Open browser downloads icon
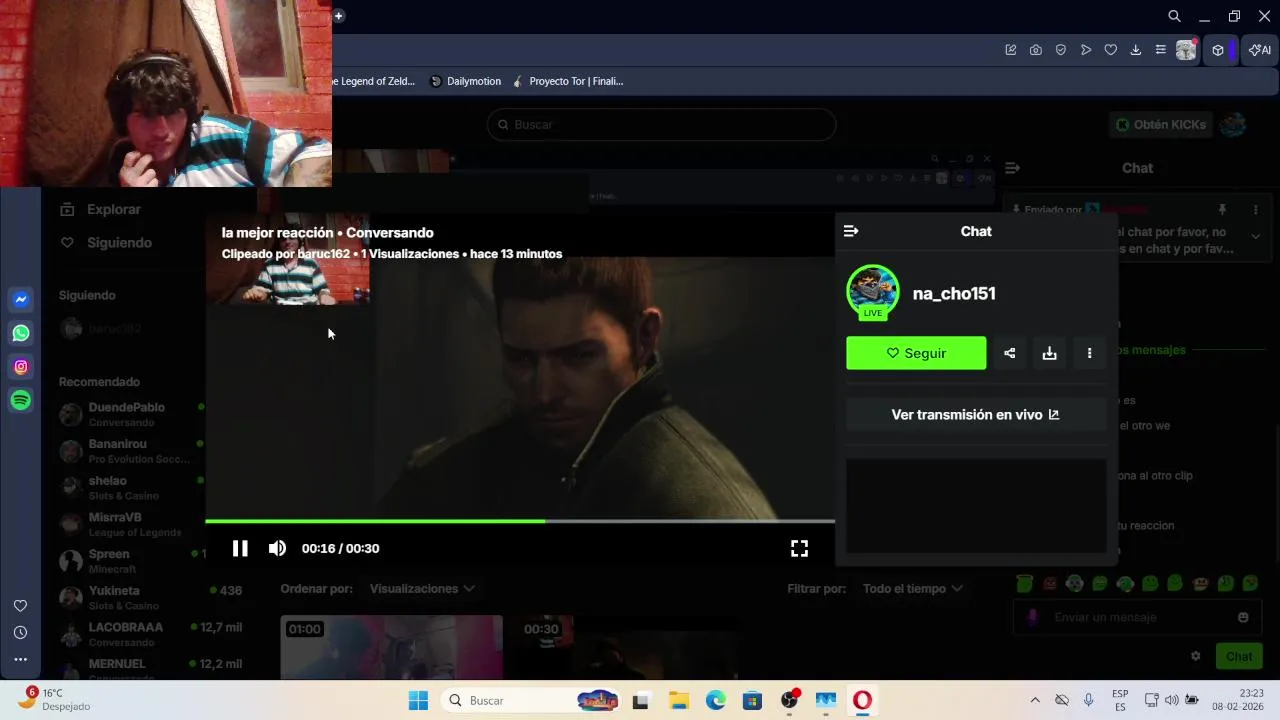This screenshot has height=720, width=1280. coord(1136,50)
